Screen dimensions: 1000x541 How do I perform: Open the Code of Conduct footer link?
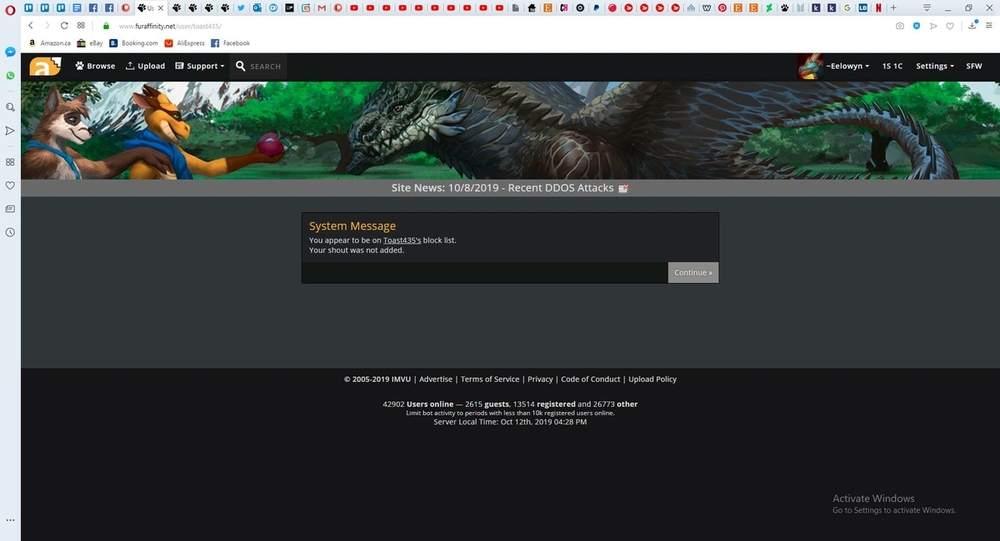591,379
